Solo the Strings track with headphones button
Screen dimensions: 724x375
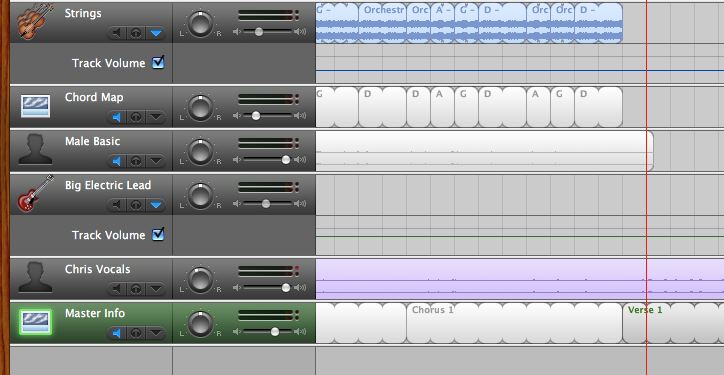136,33
